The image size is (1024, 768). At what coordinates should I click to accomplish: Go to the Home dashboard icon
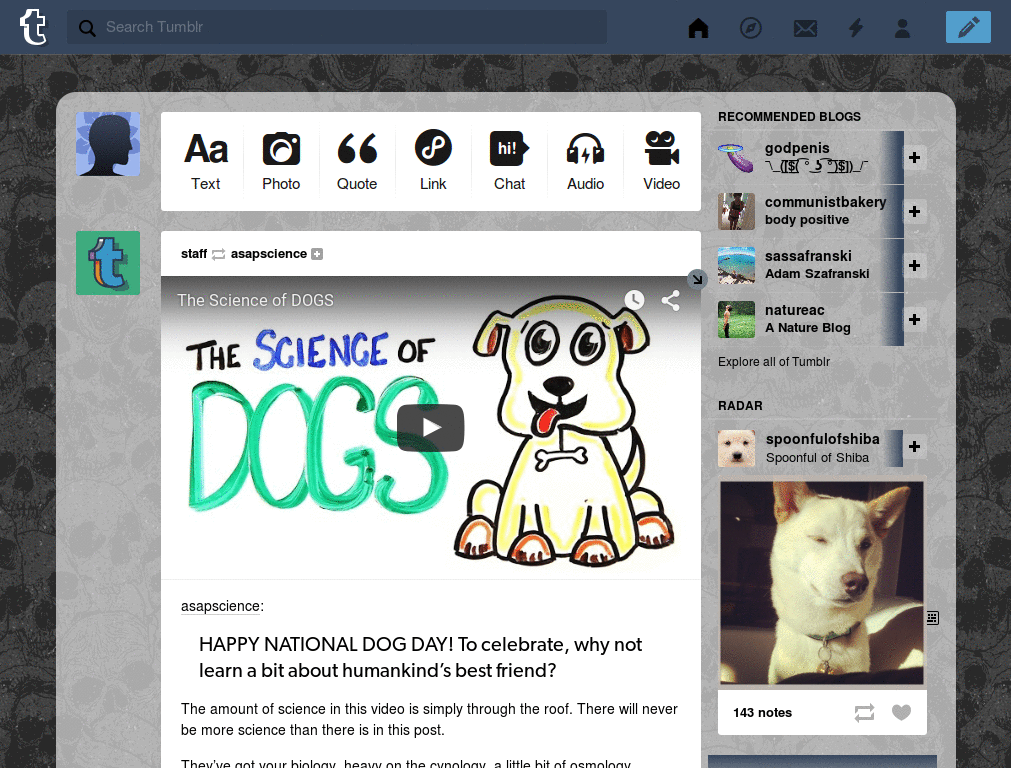[698, 27]
